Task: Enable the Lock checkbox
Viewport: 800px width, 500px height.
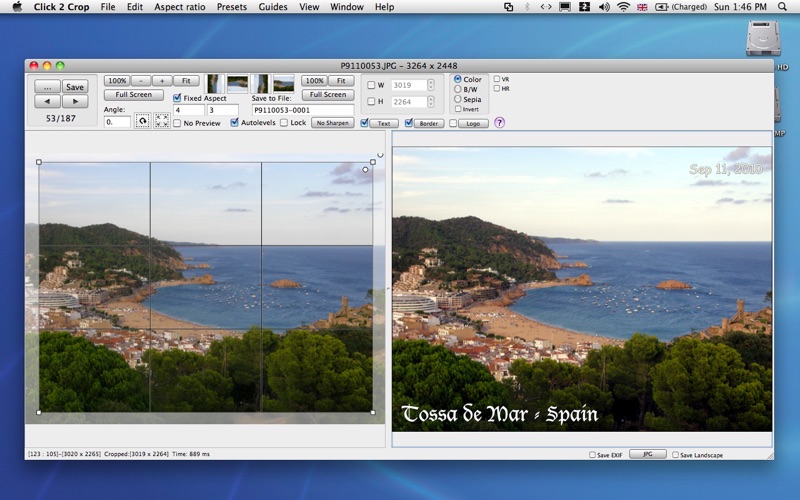Action: tap(284, 122)
